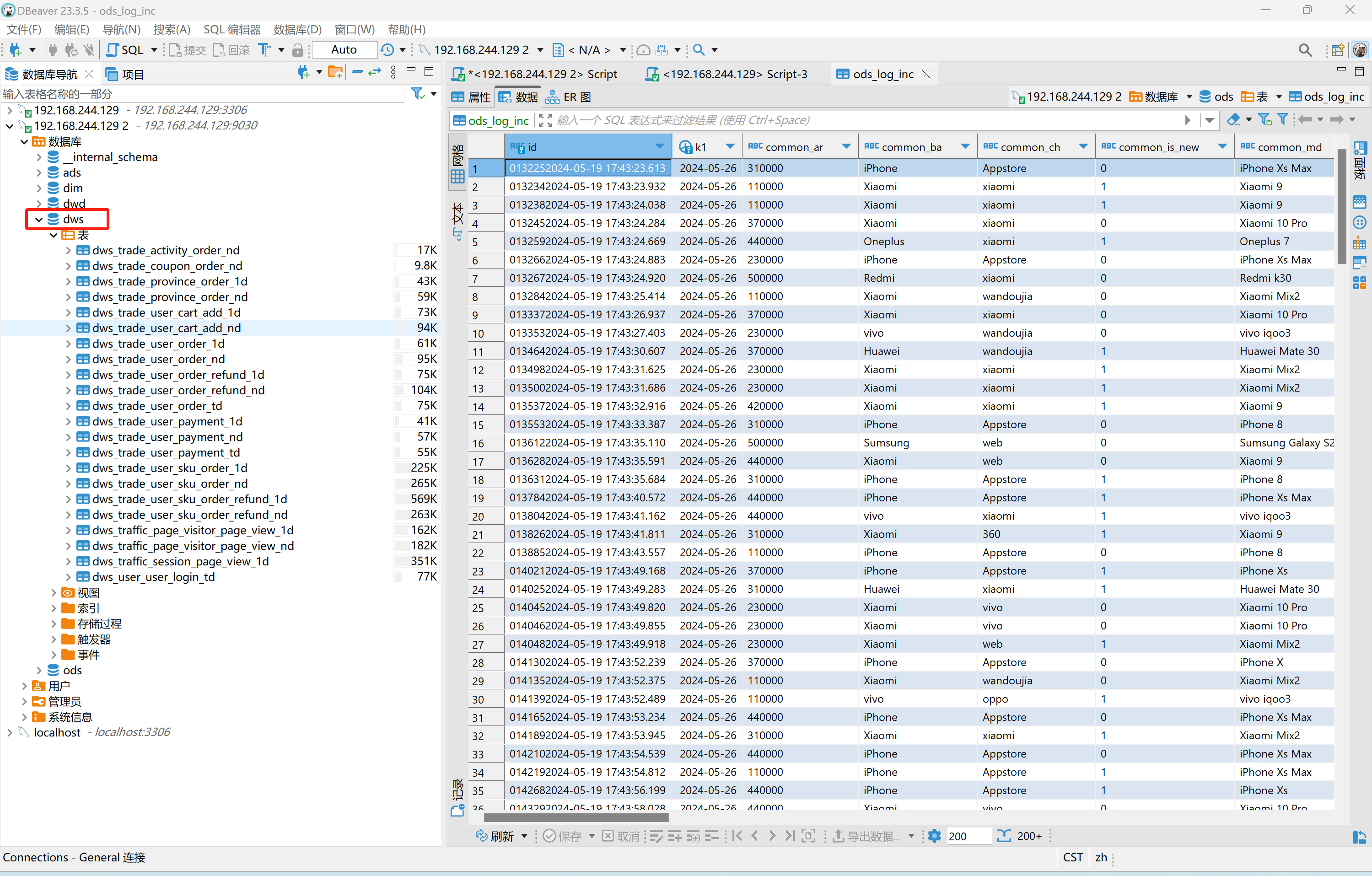The image size is (1372, 876).
Task: Open the id column header dropdown arrow
Action: (x=660, y=146)
